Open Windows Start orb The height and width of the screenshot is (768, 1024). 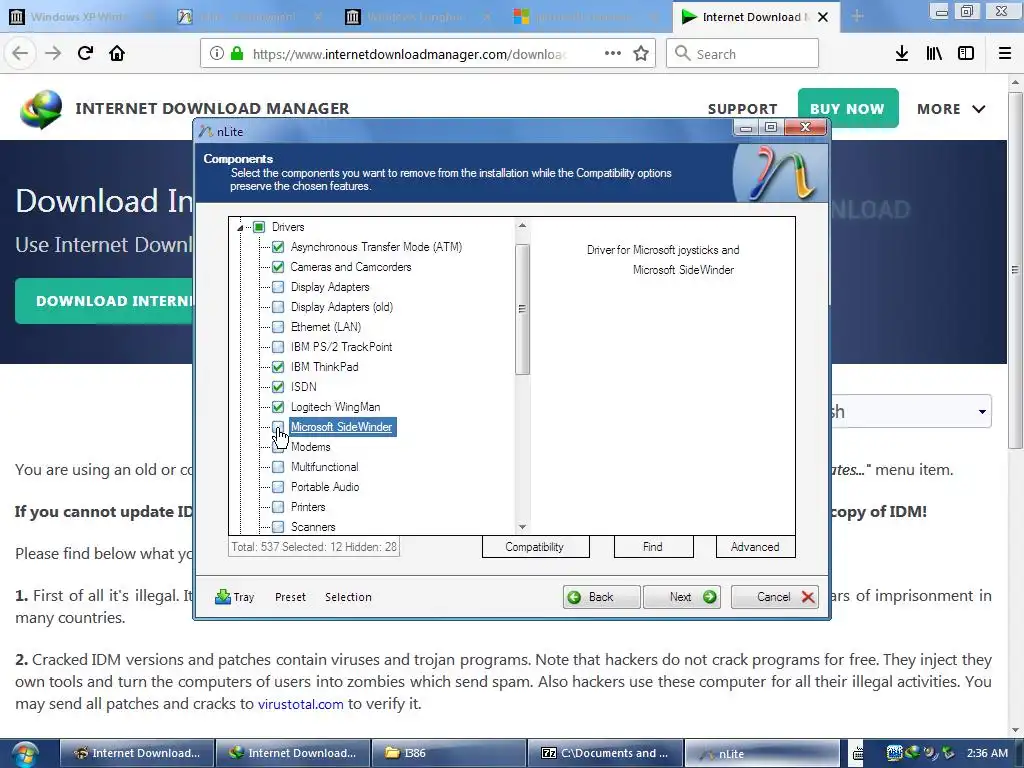25,754
